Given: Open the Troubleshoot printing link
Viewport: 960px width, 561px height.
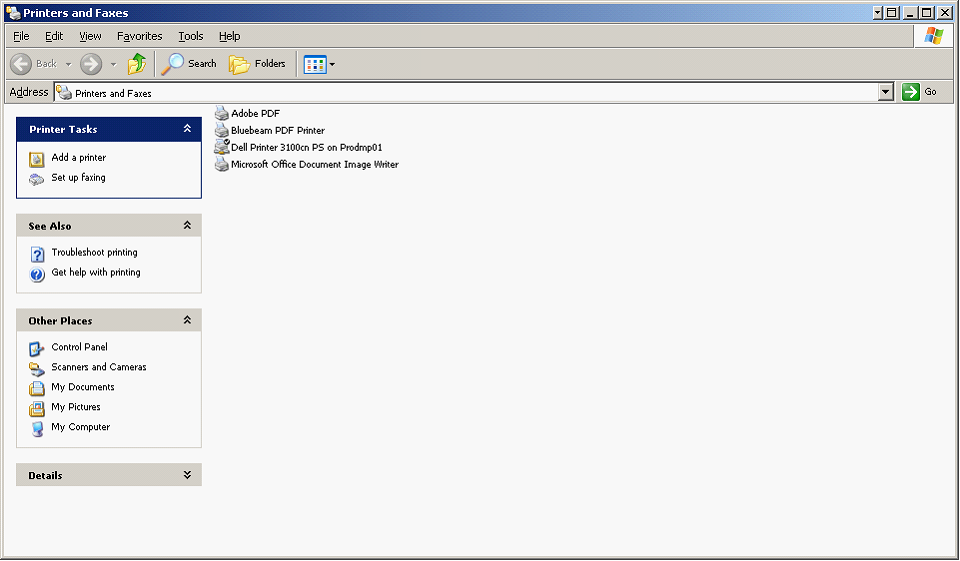Looking at the screenshot, I should (94, 253).
